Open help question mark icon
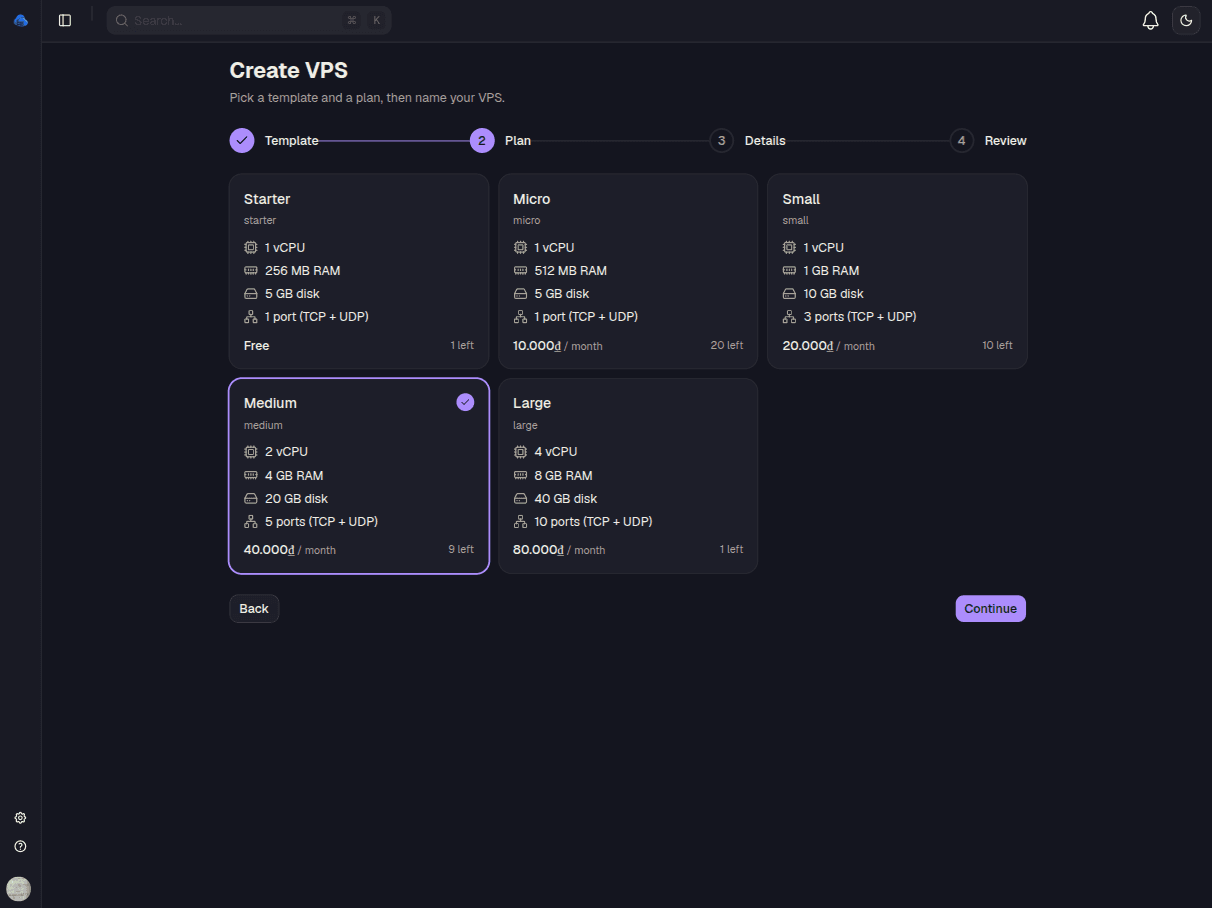The height and width of the screenshot is (908, 1212). point(20,846)
